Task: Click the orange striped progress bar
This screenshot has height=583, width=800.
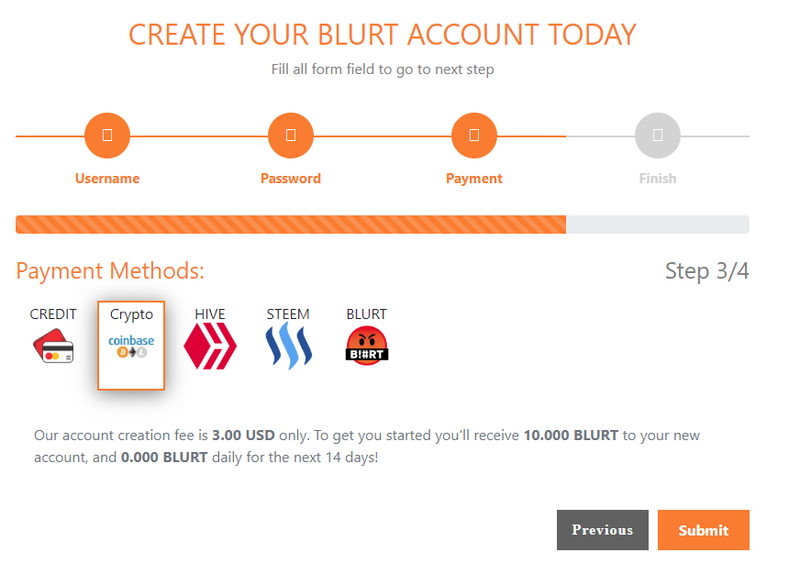Action: click(290, 224)
